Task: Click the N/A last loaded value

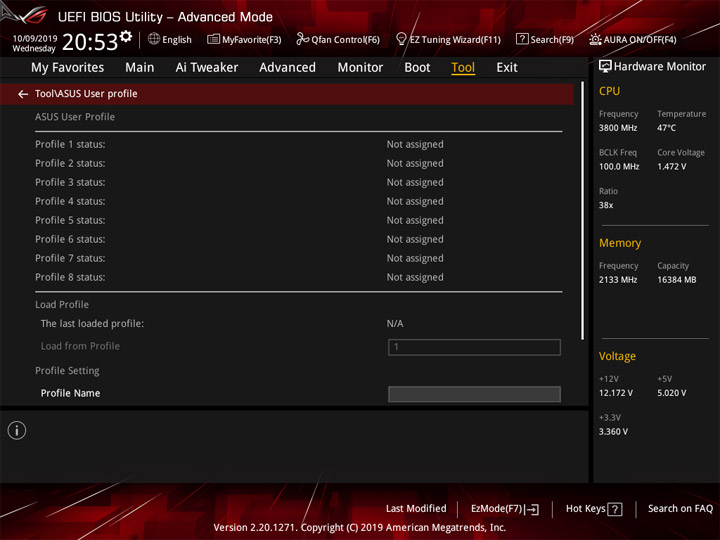Action: coord(395,324)
